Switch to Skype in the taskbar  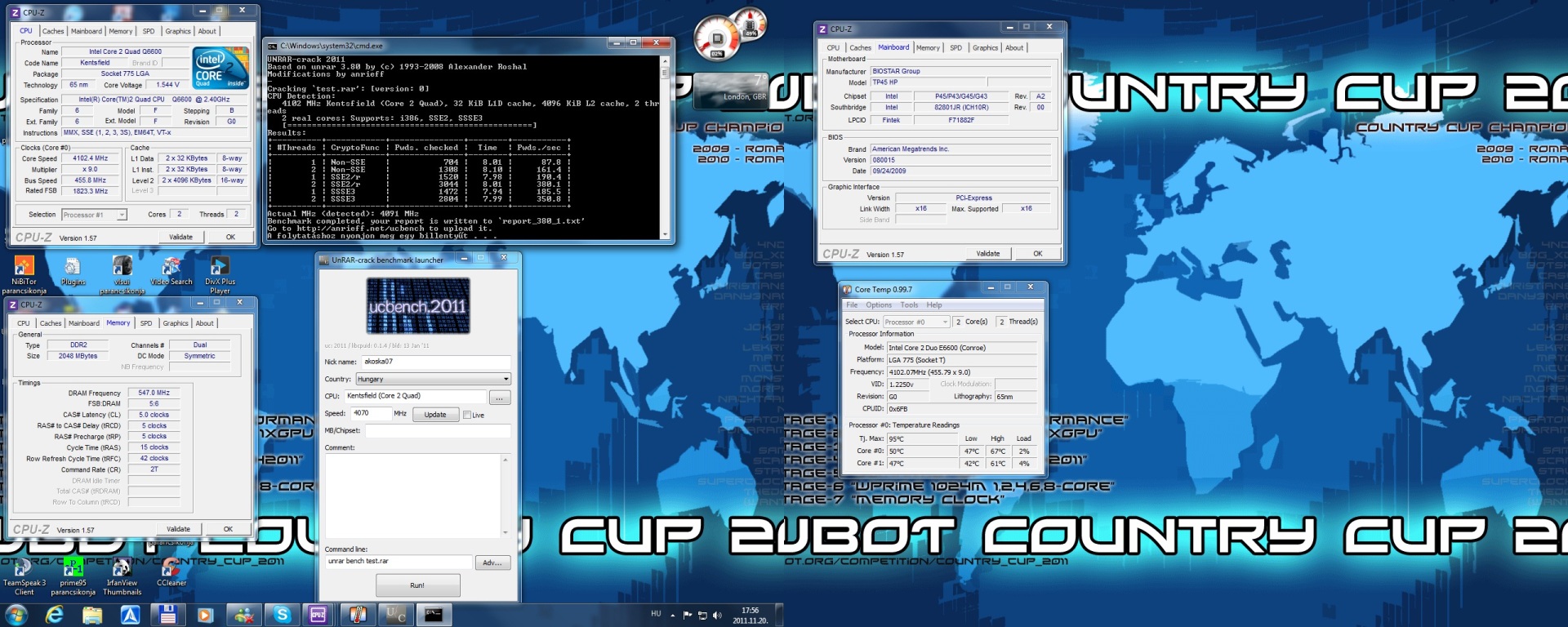[282, 615]
